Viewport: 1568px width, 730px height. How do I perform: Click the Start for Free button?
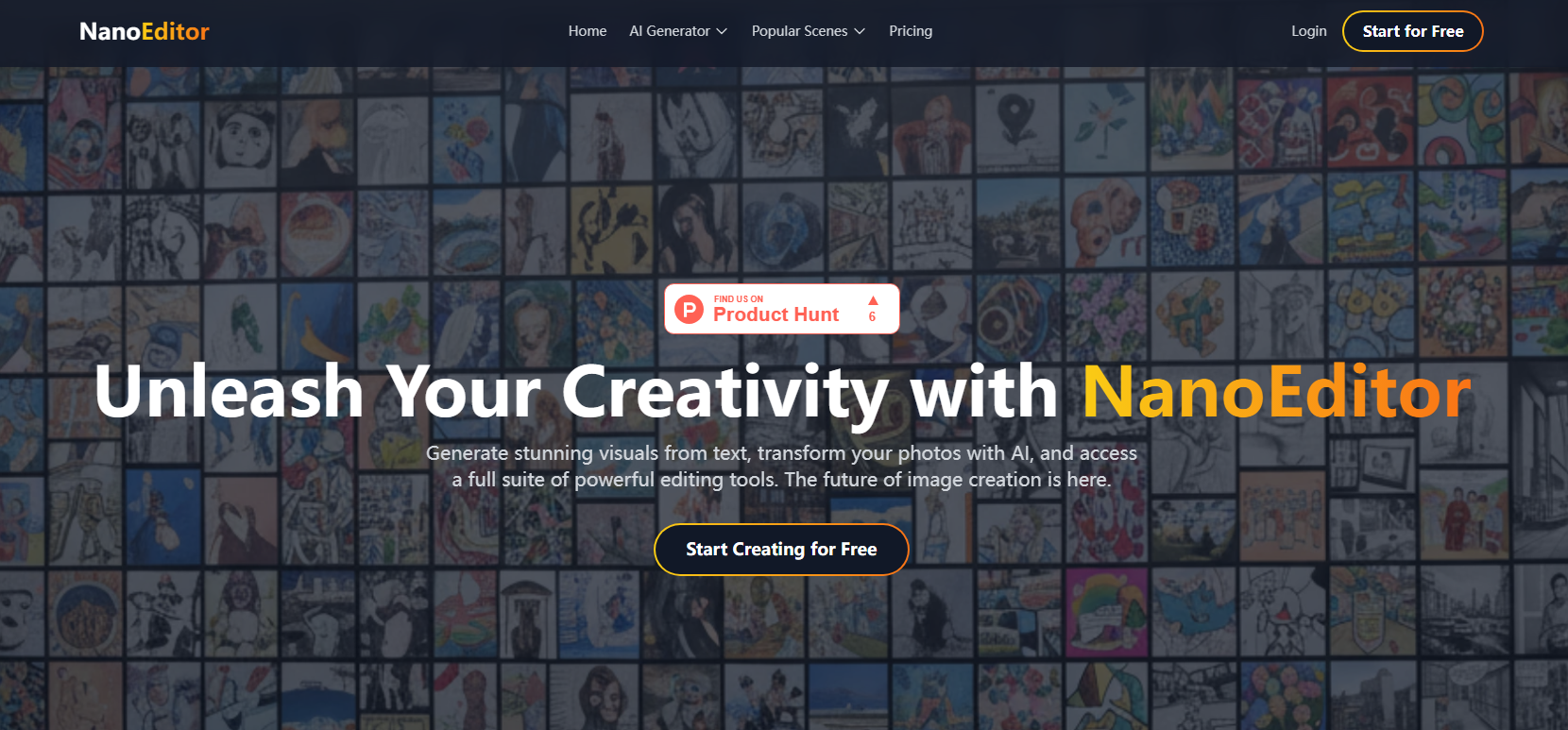point(1413,31)
